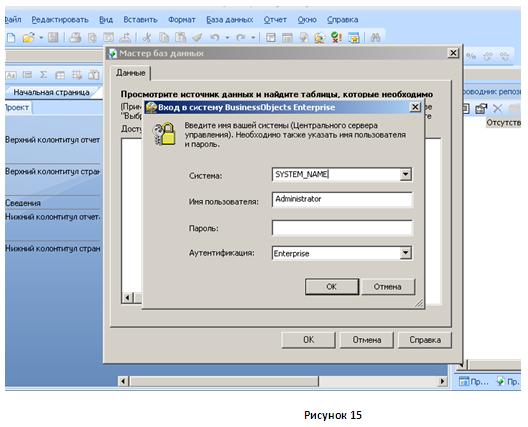
Task: Expand the Аутентификация dropdown arrow
Action: point(405,253)
